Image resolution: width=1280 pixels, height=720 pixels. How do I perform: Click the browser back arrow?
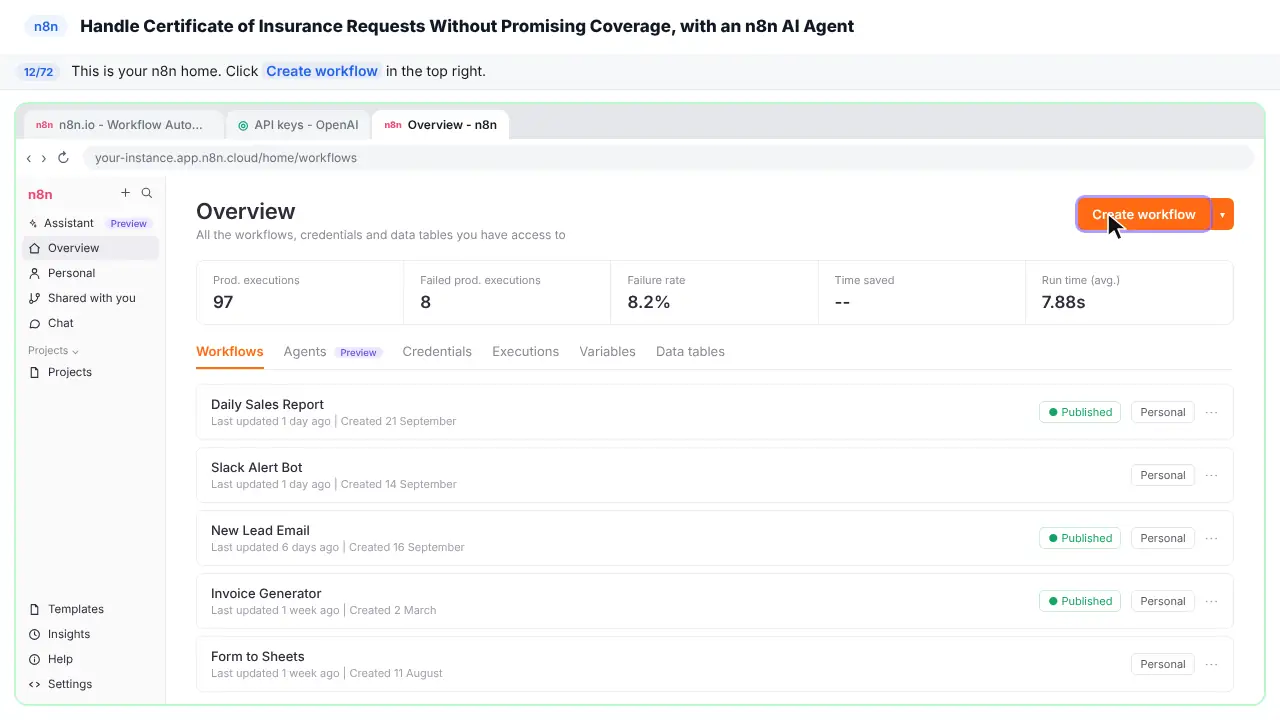pos(29,158)
